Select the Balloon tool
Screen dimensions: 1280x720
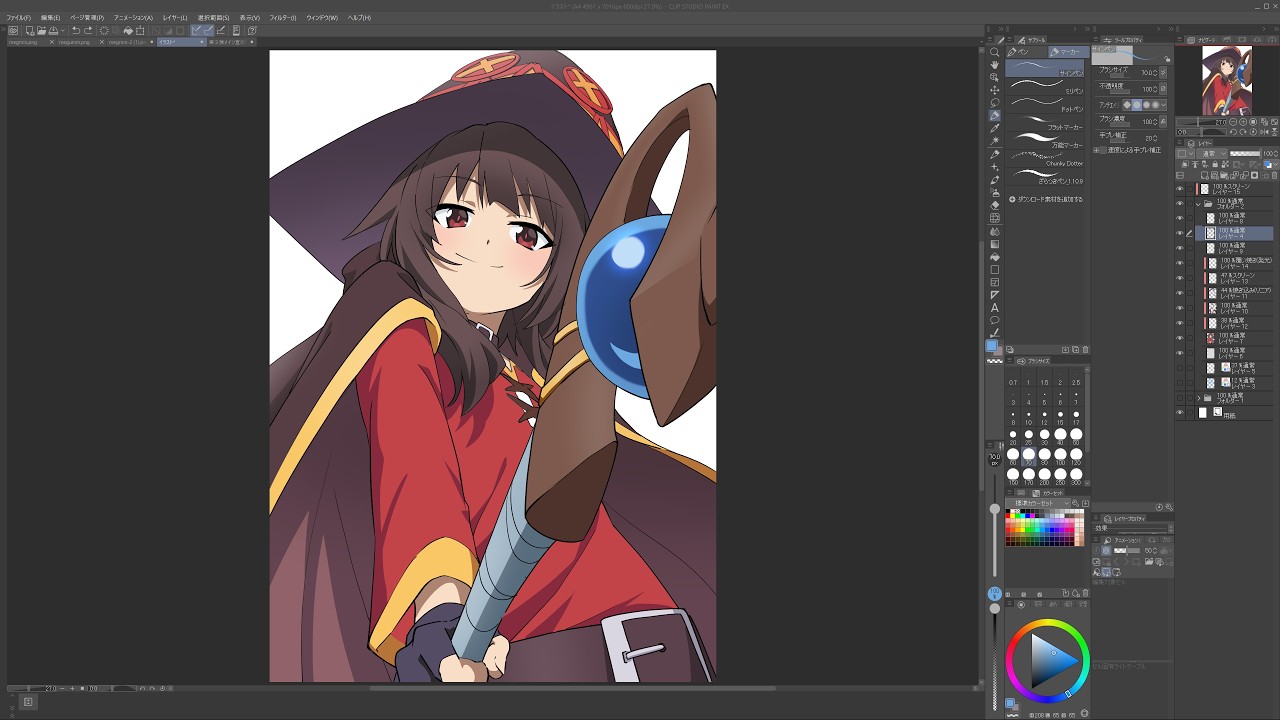[x=994, y=320]
